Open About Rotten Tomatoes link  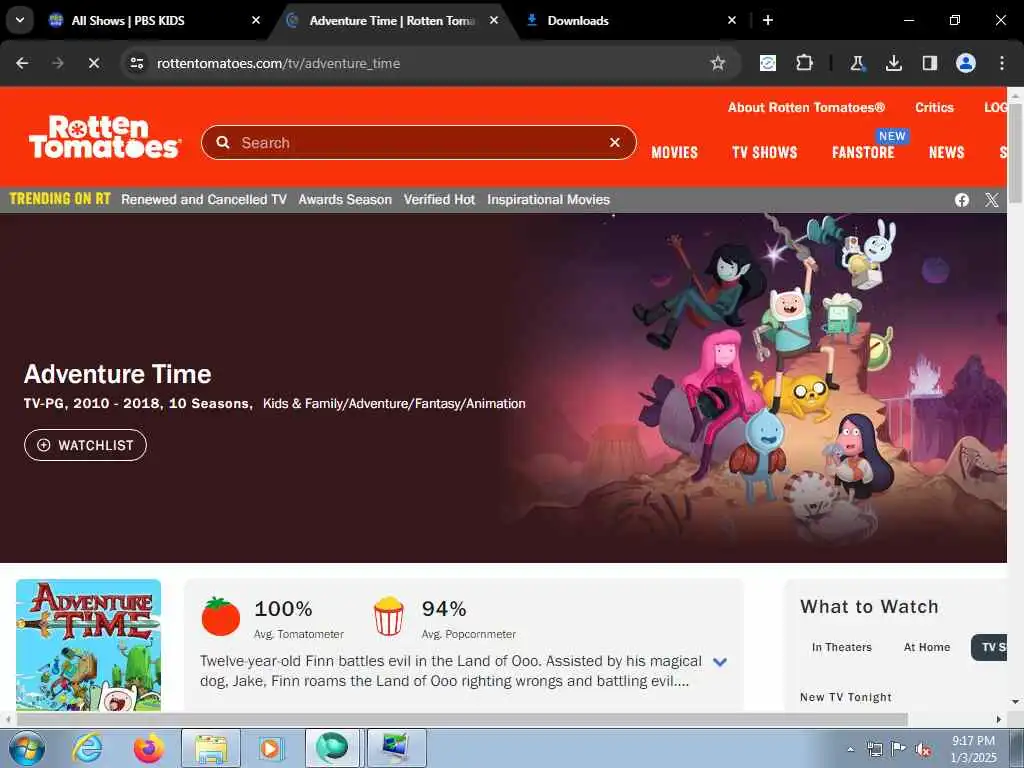tap(807, 108)
